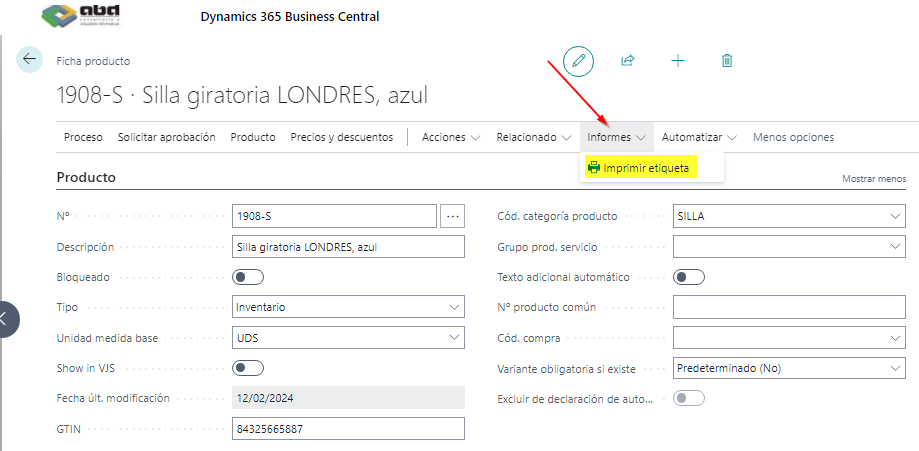The height and width of the screenshot is (451, 919).
Task: Expand the collapsed side panel arrow
Action: click(x=6, y=319)
